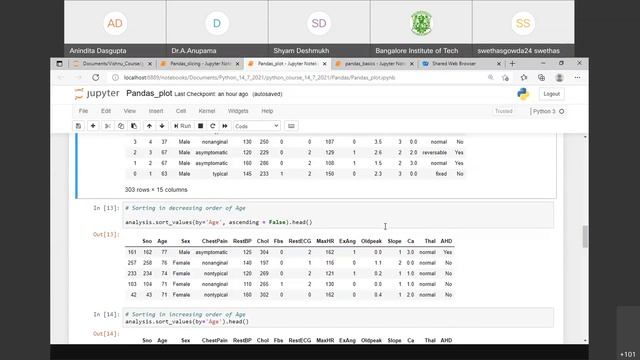Switch to Documents/Vishnu_Course tab

(112, 64)
